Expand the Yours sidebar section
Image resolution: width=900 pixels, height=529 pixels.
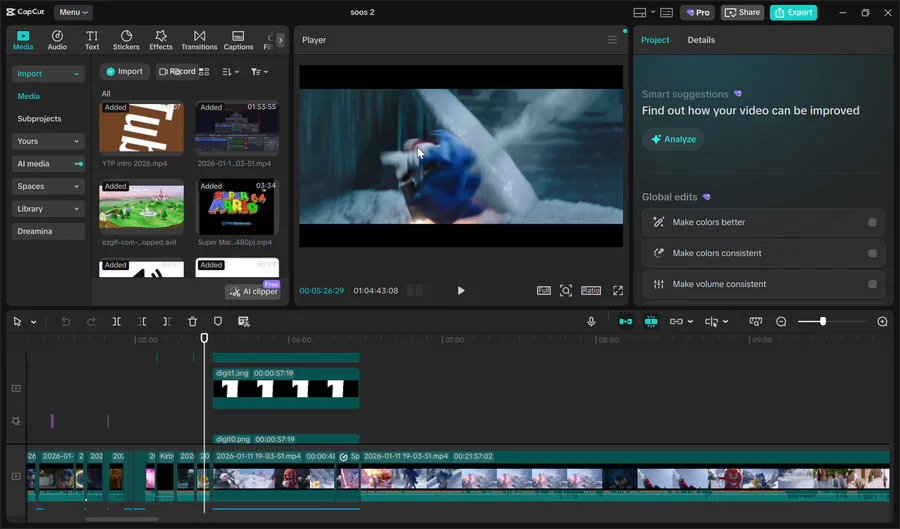click(x=48, y=141)
